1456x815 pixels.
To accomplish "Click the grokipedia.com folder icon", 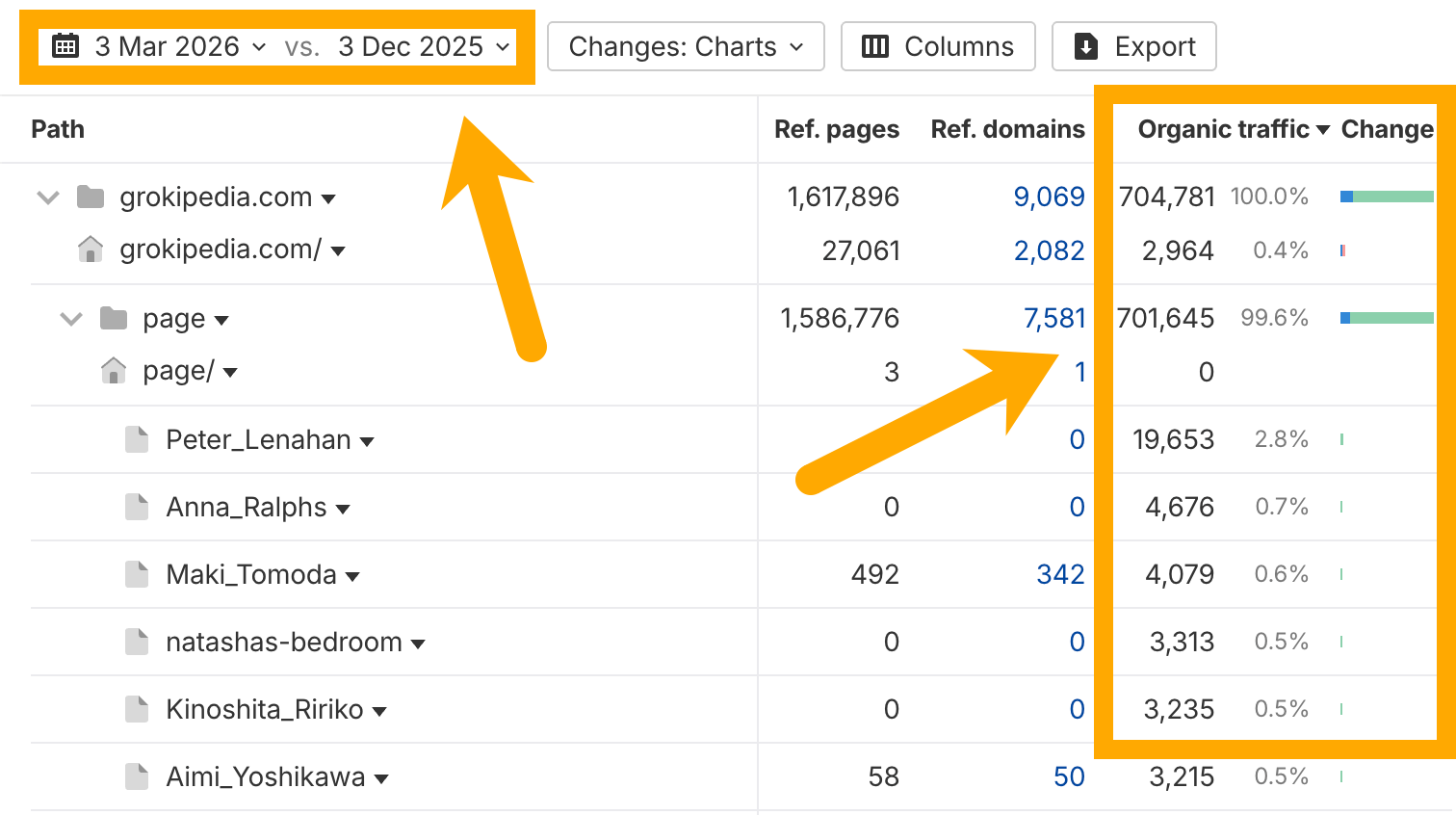I will click(91, 197).
